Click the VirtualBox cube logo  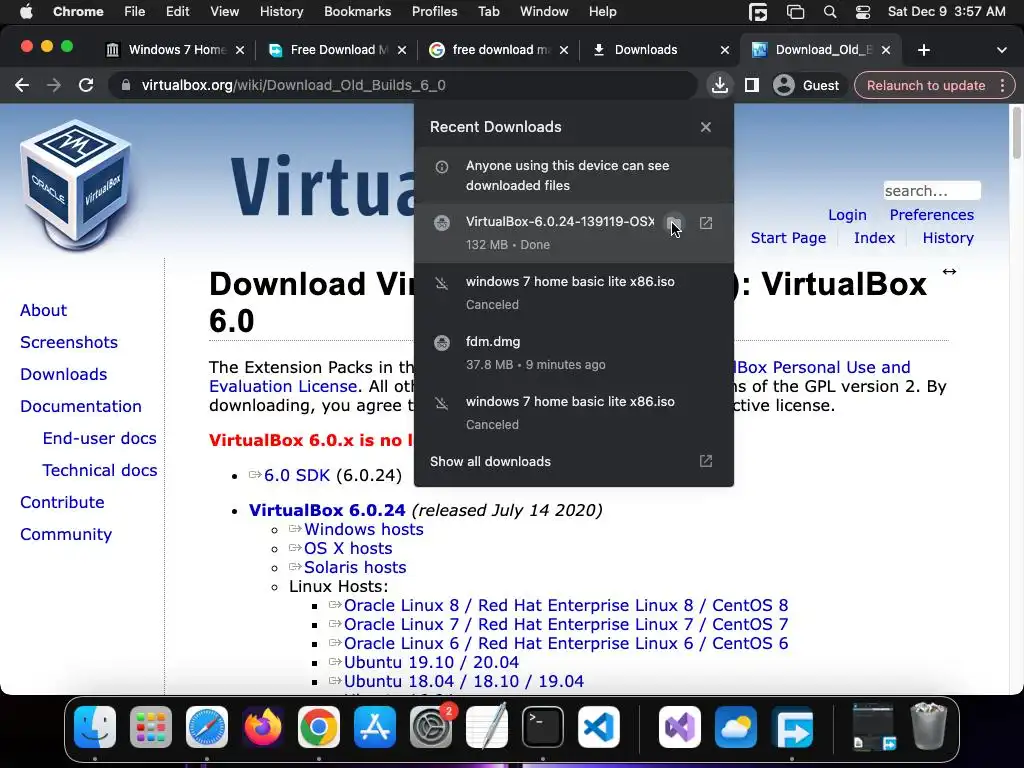point(76,185)
